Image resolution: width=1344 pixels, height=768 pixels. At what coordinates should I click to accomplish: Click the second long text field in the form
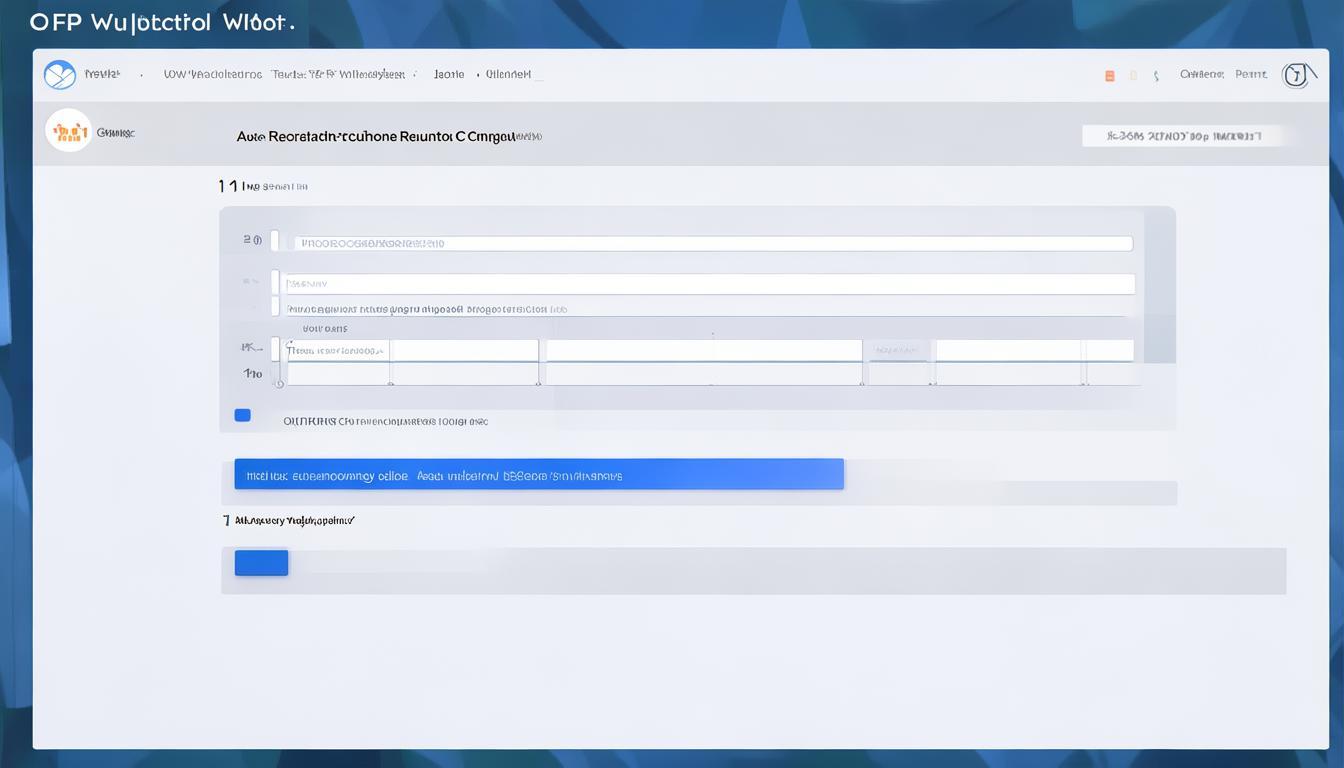(708, 284)
